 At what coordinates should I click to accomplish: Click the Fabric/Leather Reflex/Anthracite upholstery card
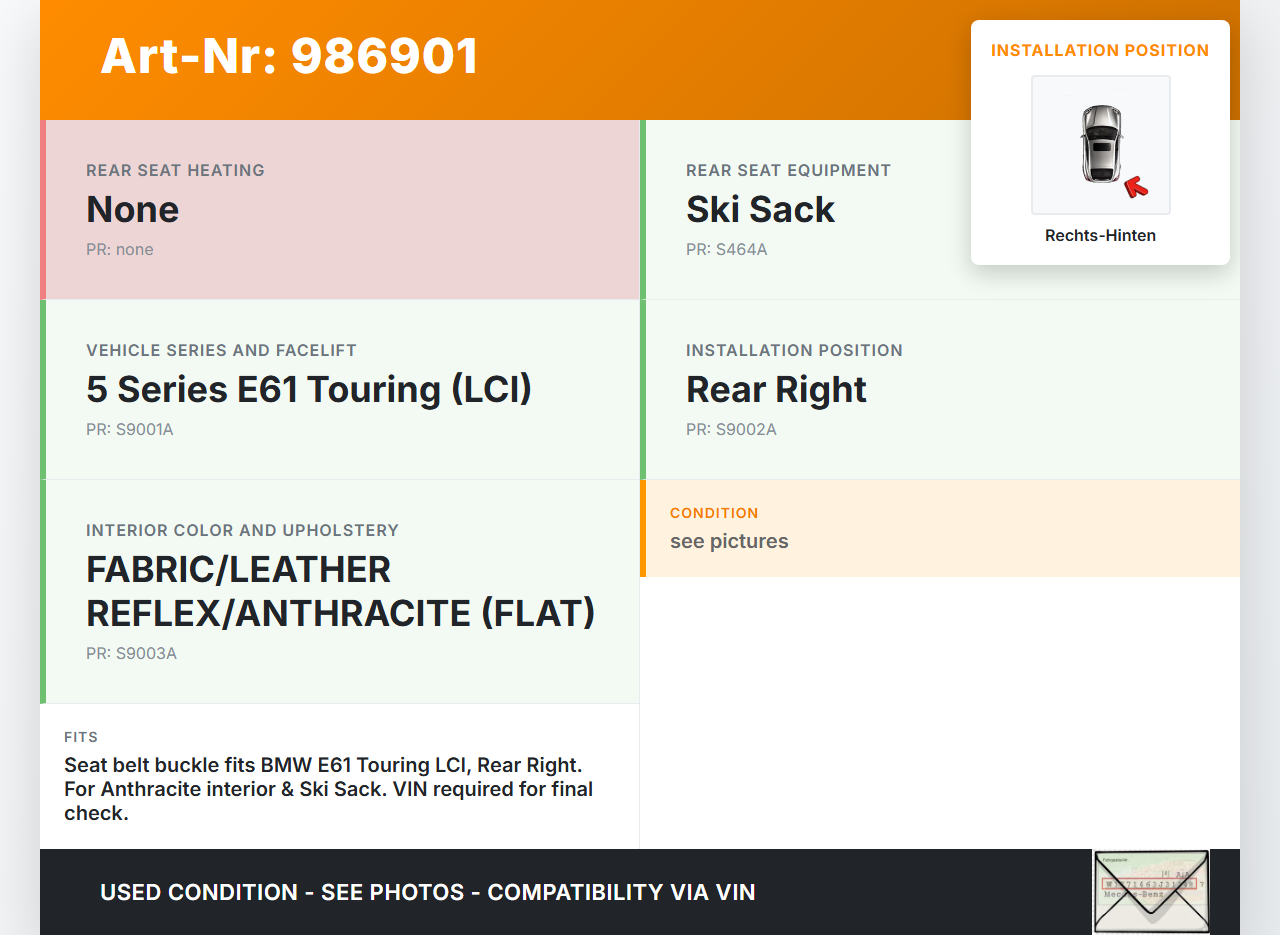click(x=342, y=591)
